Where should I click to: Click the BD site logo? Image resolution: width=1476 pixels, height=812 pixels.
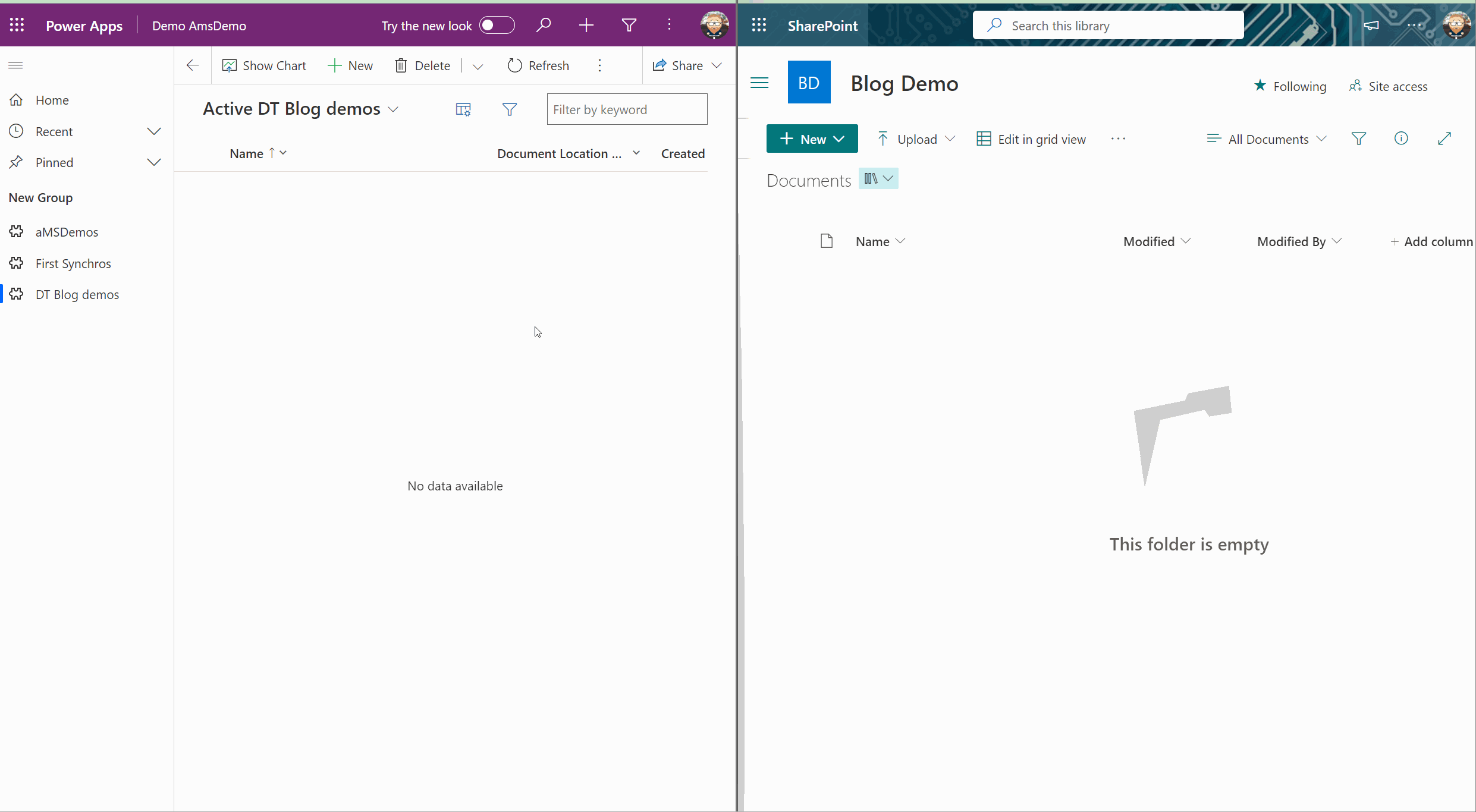809,82
